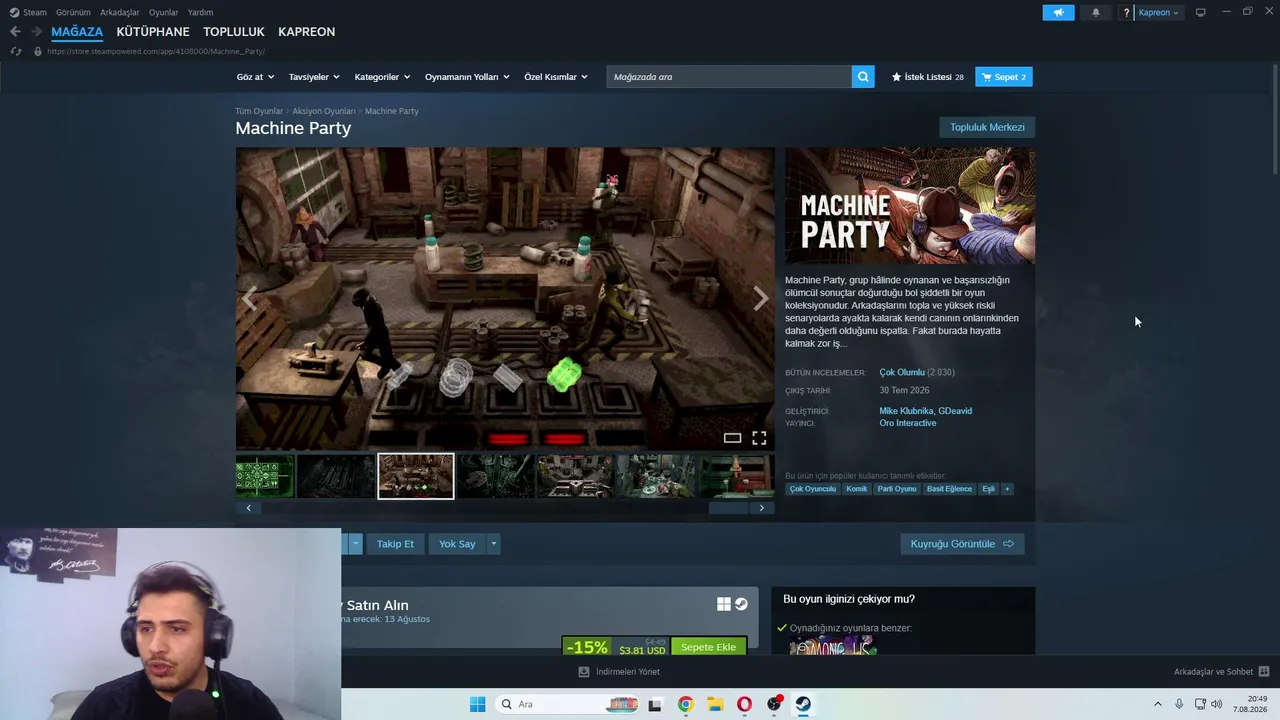Click the taskbar volume icon
This screenshot has width=1280, height=720.
(1216, 704)
